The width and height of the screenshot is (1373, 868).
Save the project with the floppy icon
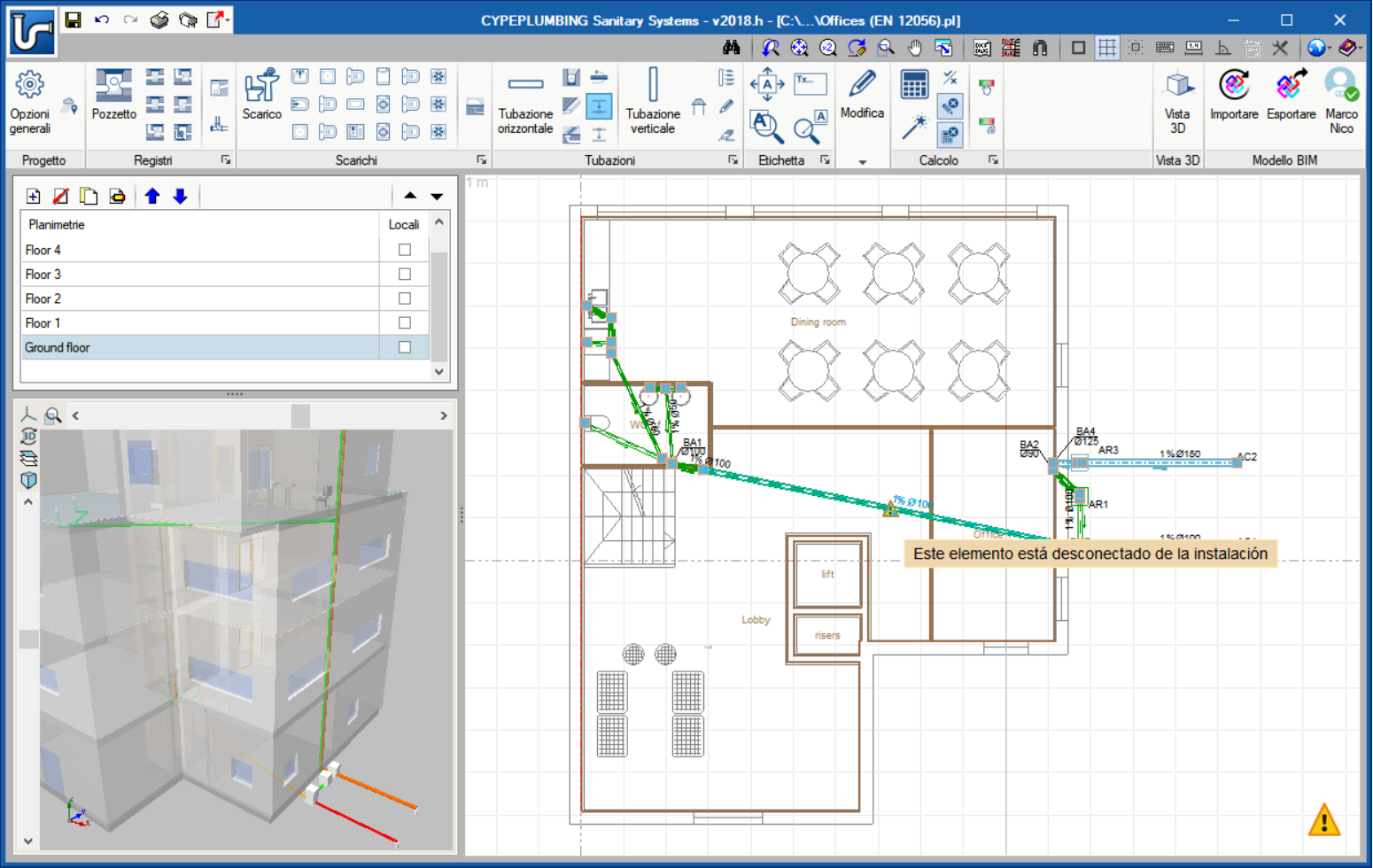tap(74, 19)
